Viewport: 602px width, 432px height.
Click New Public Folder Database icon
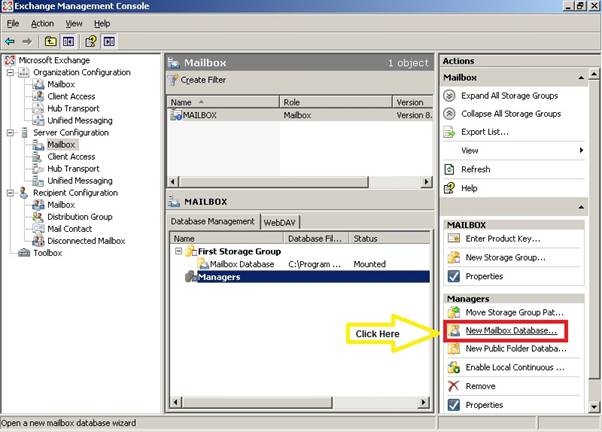[x=454, y=349]
